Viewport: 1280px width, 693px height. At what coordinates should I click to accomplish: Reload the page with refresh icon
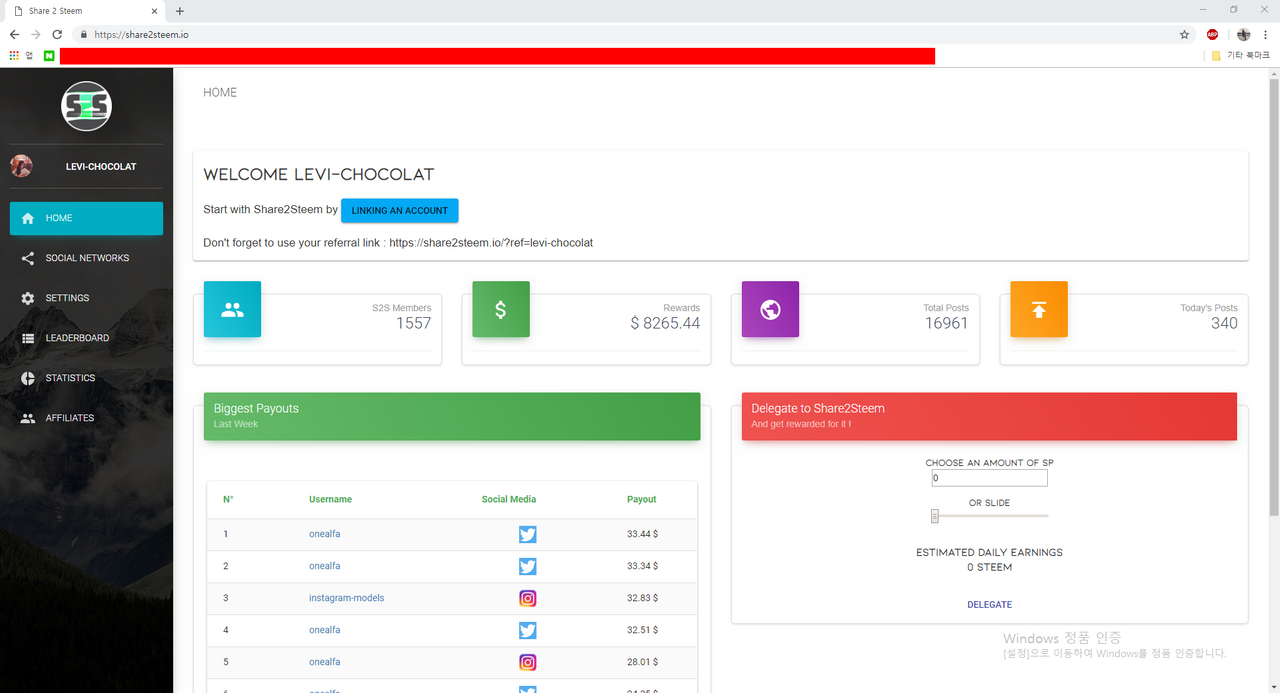click(x=57, y=34)
